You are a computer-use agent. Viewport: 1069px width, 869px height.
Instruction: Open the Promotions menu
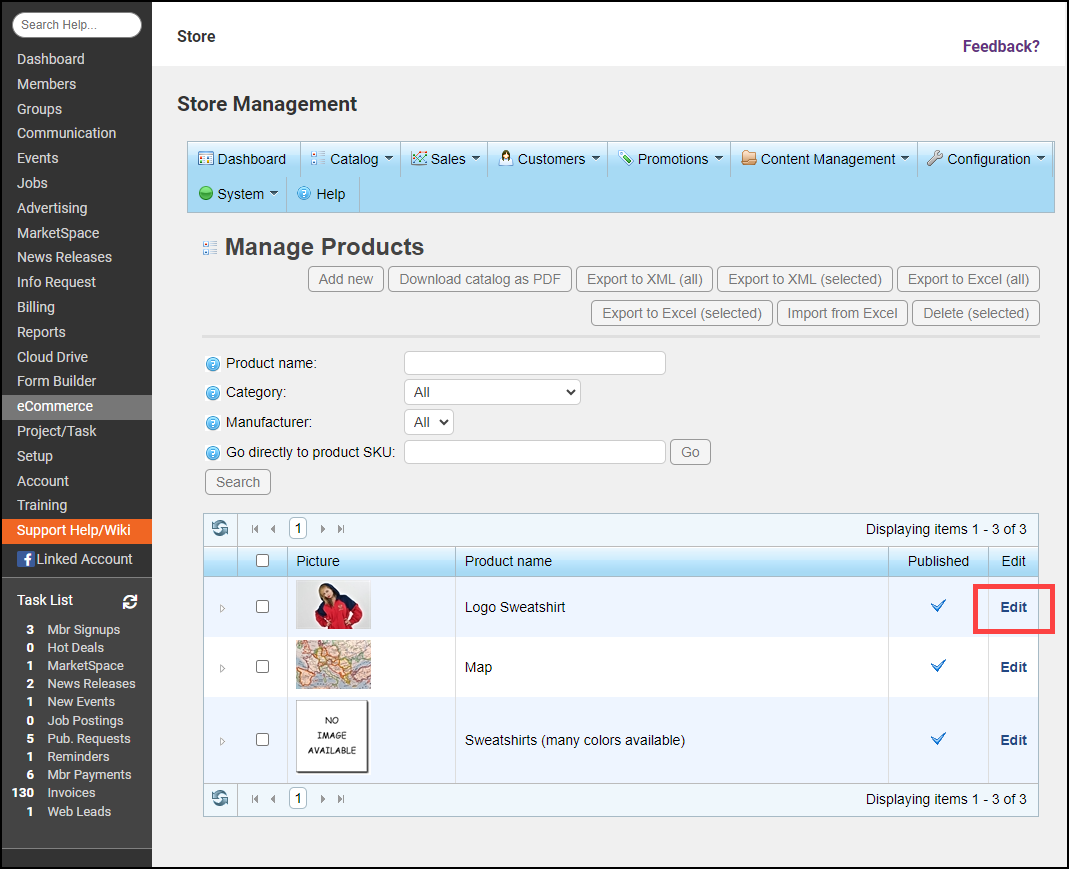click(670, 159)
